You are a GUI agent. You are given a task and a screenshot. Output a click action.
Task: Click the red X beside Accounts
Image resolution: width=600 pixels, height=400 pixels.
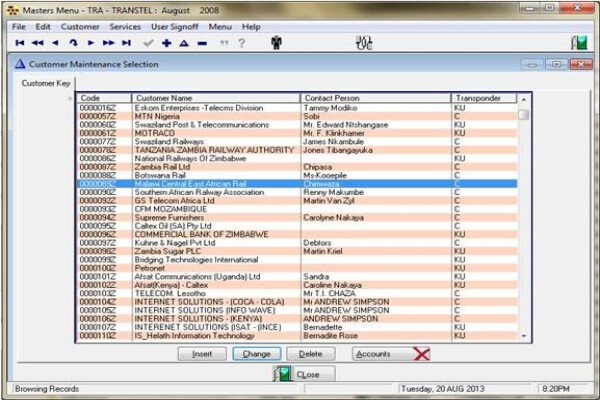tap(422, 354)
